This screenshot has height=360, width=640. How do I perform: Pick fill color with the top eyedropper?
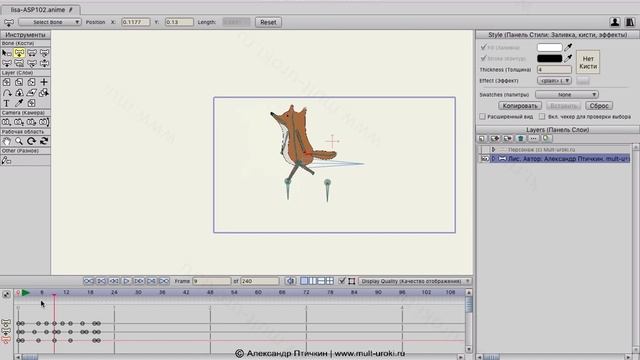coord(568,47)
